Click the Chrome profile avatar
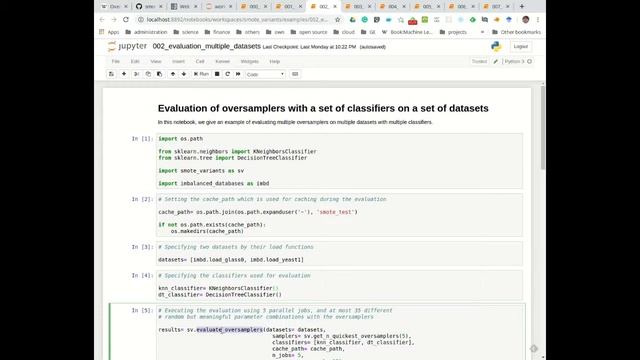Image resolution: width=640 pixels, height=360 pixels. click(x=526, y=20)
